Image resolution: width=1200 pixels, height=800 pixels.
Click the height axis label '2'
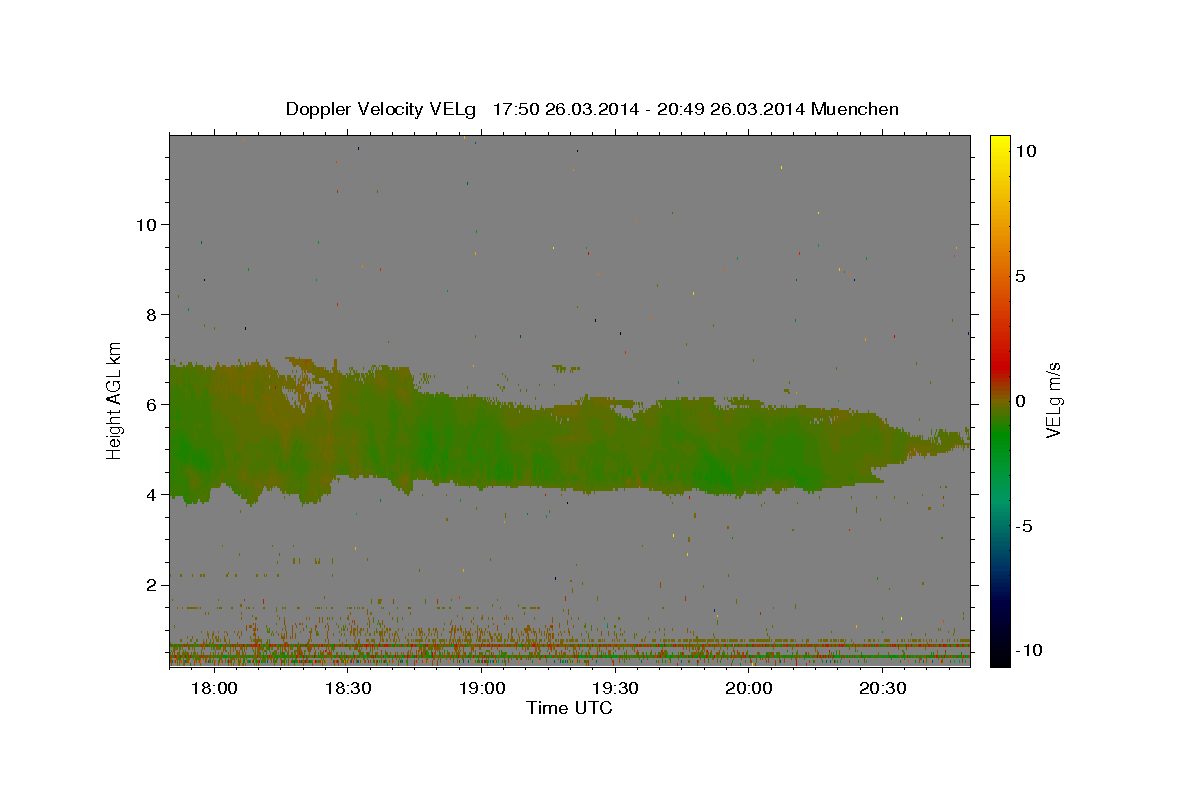coord(150,584)
